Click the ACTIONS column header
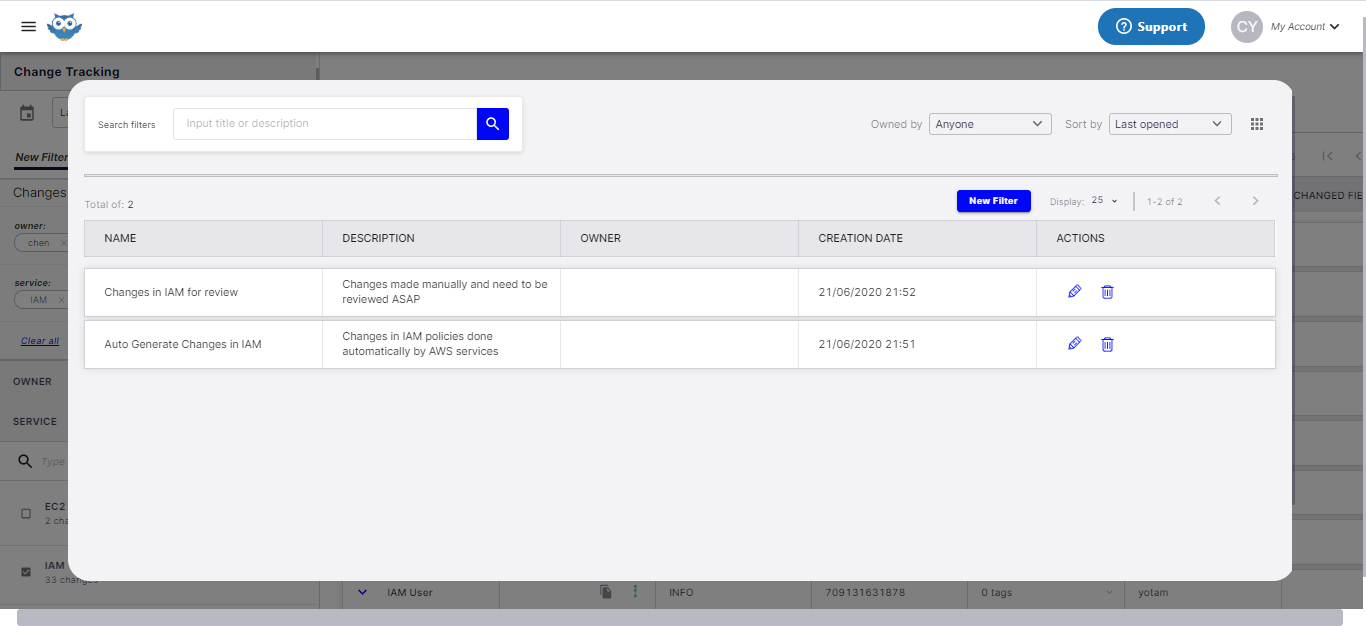 (x=1155, y=238)
